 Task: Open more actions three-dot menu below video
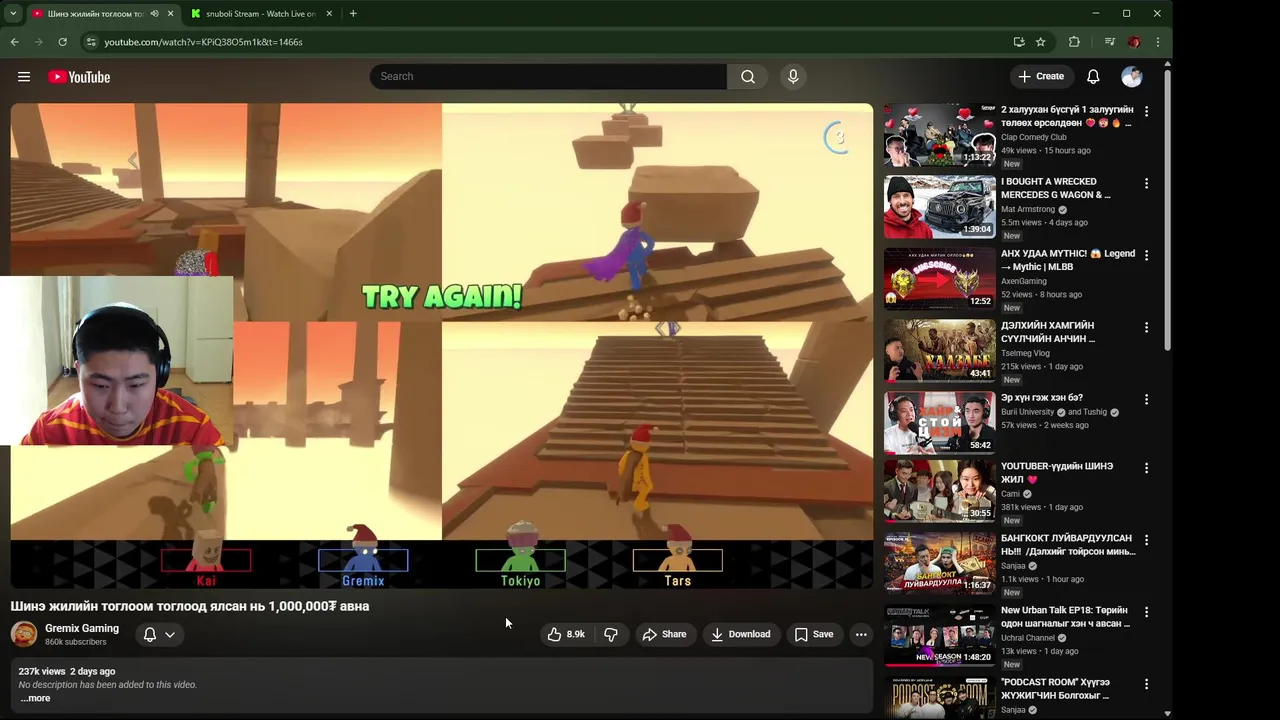861,634
